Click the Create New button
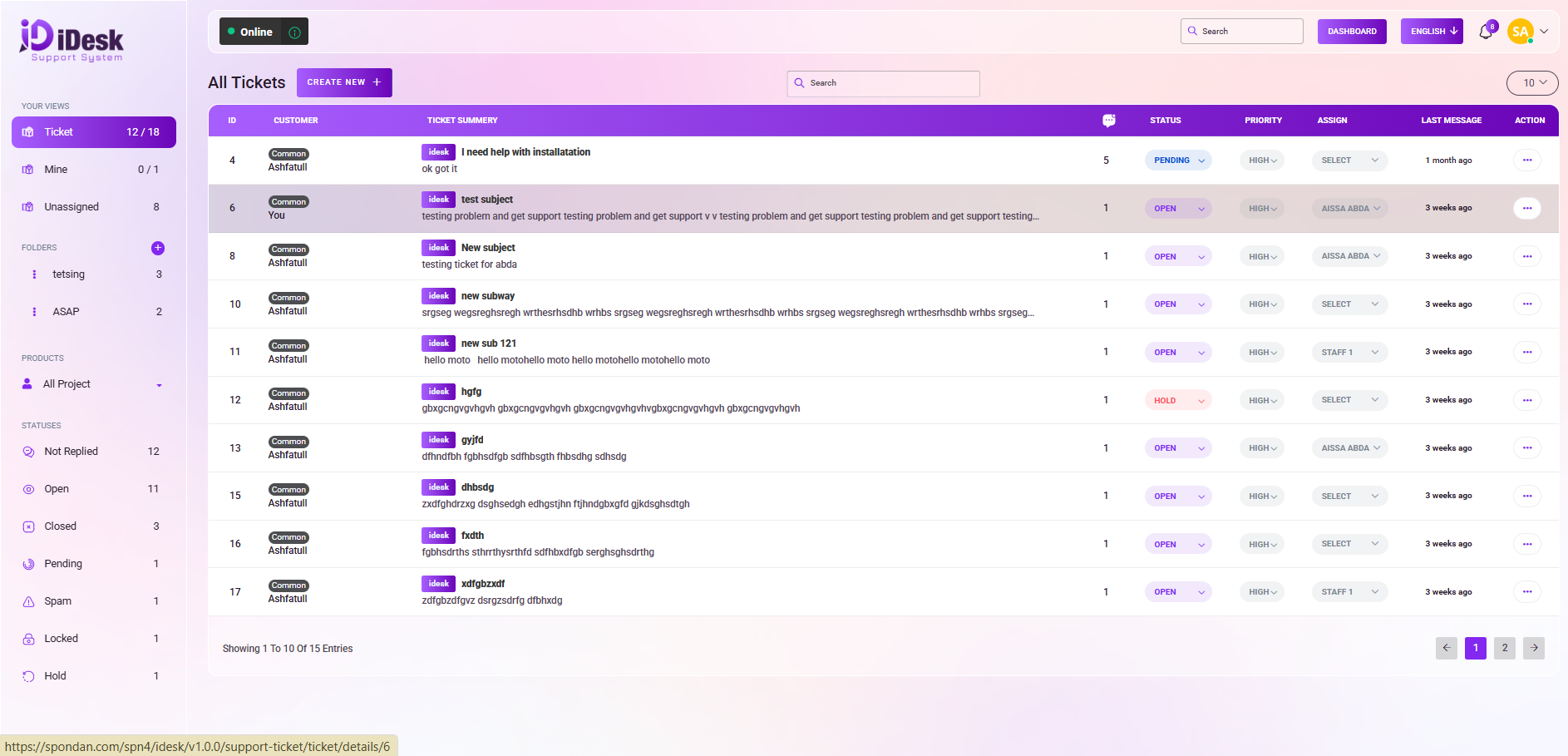Image resolution: width=1568 pixels, height=756 pixels. click(x=343, y=82)
